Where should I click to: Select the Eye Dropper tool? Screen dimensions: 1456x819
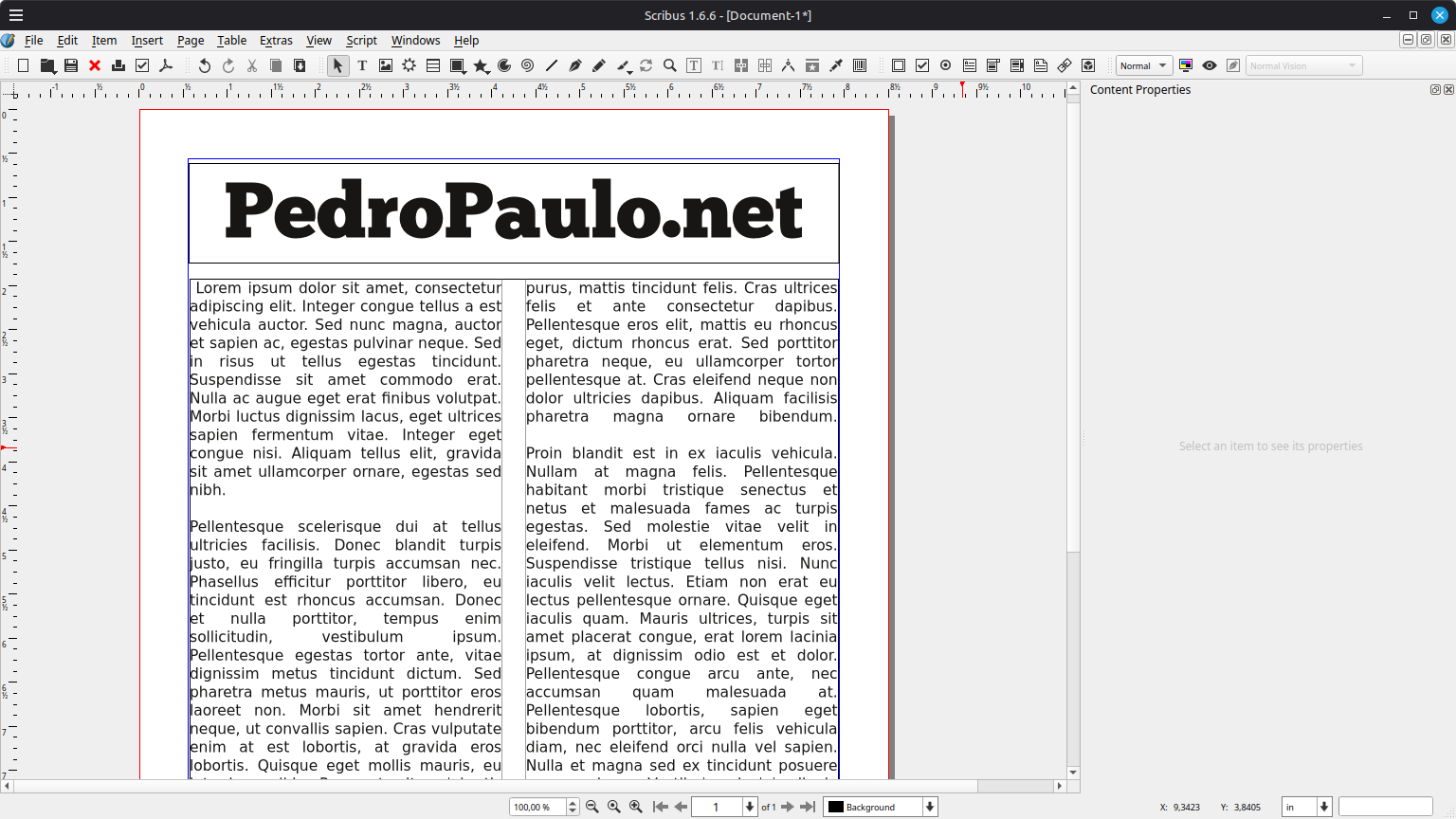pos(836,65)
